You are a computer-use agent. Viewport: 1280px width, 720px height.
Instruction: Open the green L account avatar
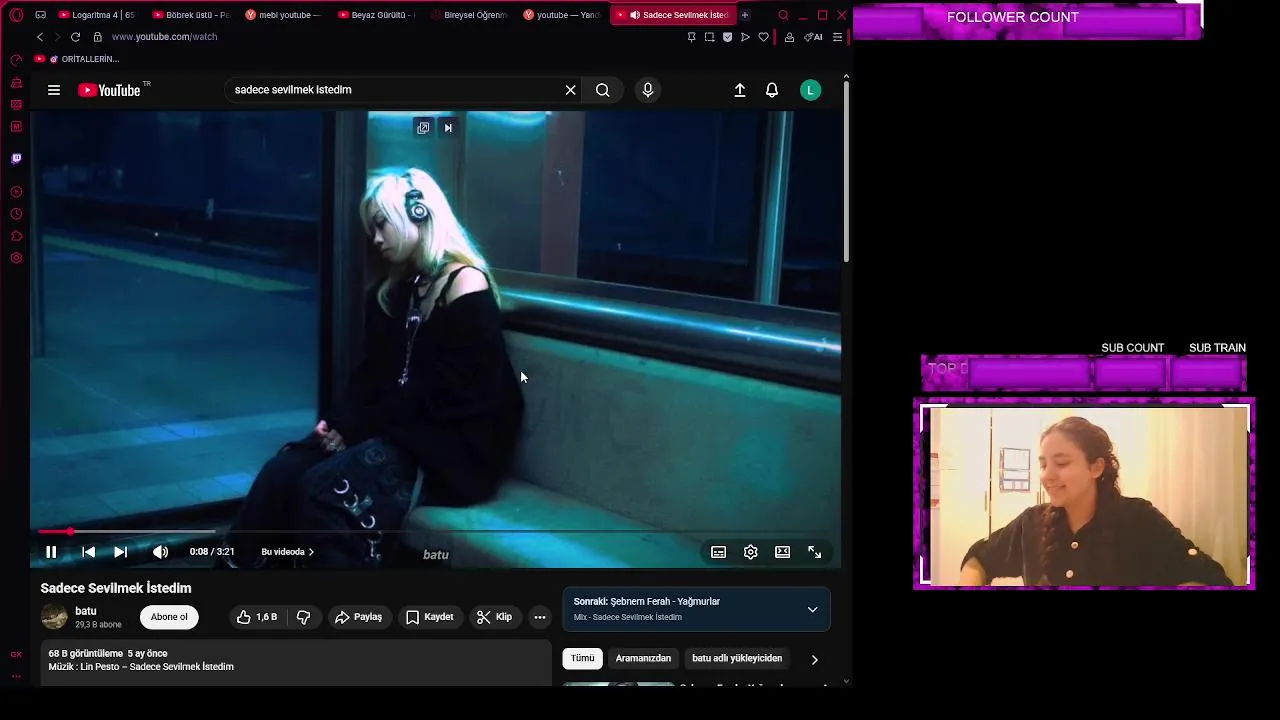click(x=811, y=90)
